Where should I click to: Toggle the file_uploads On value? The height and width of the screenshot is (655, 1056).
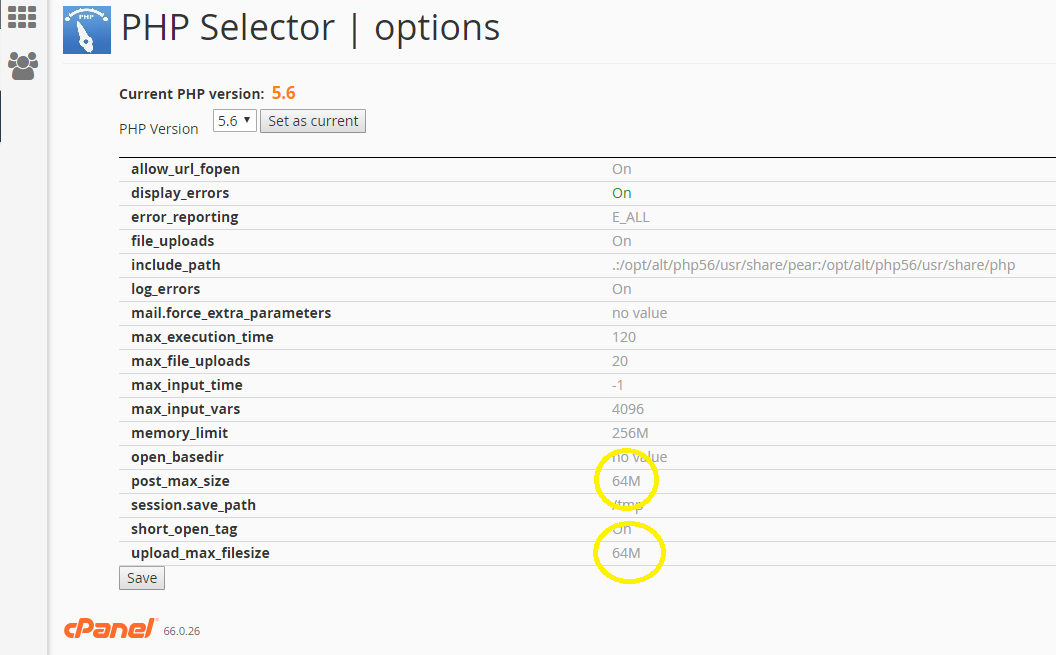click(x=621, y=241)
